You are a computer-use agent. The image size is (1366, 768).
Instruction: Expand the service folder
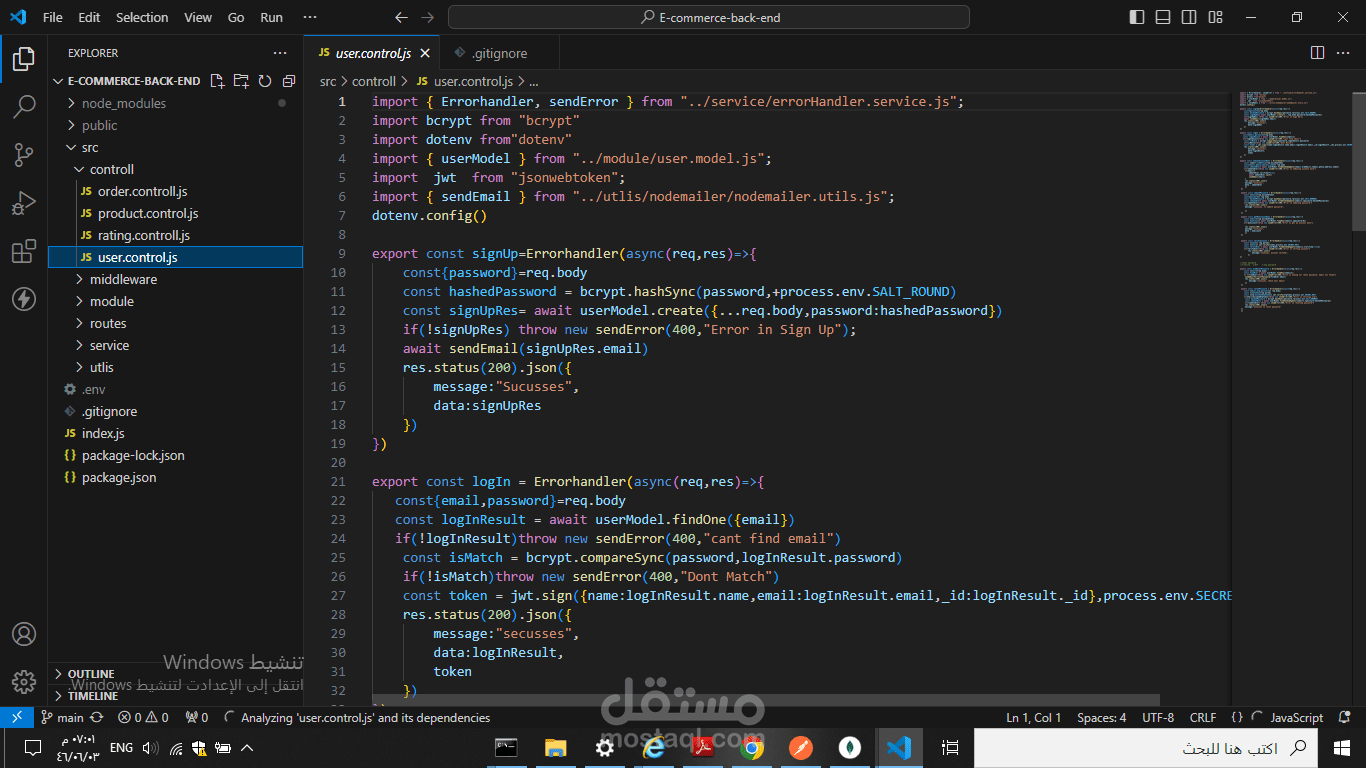point(175,345)
